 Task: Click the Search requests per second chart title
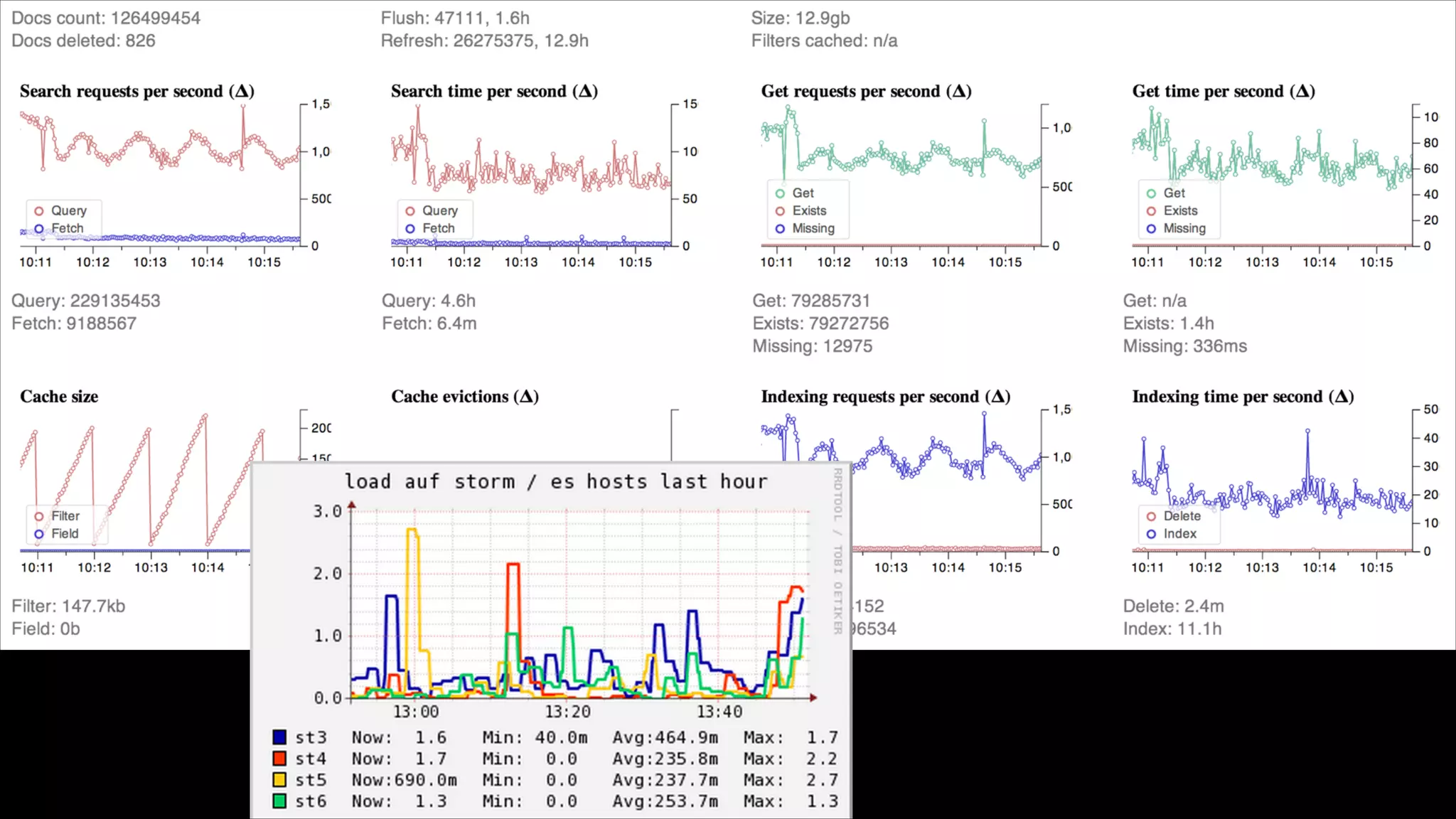(136, 92)
